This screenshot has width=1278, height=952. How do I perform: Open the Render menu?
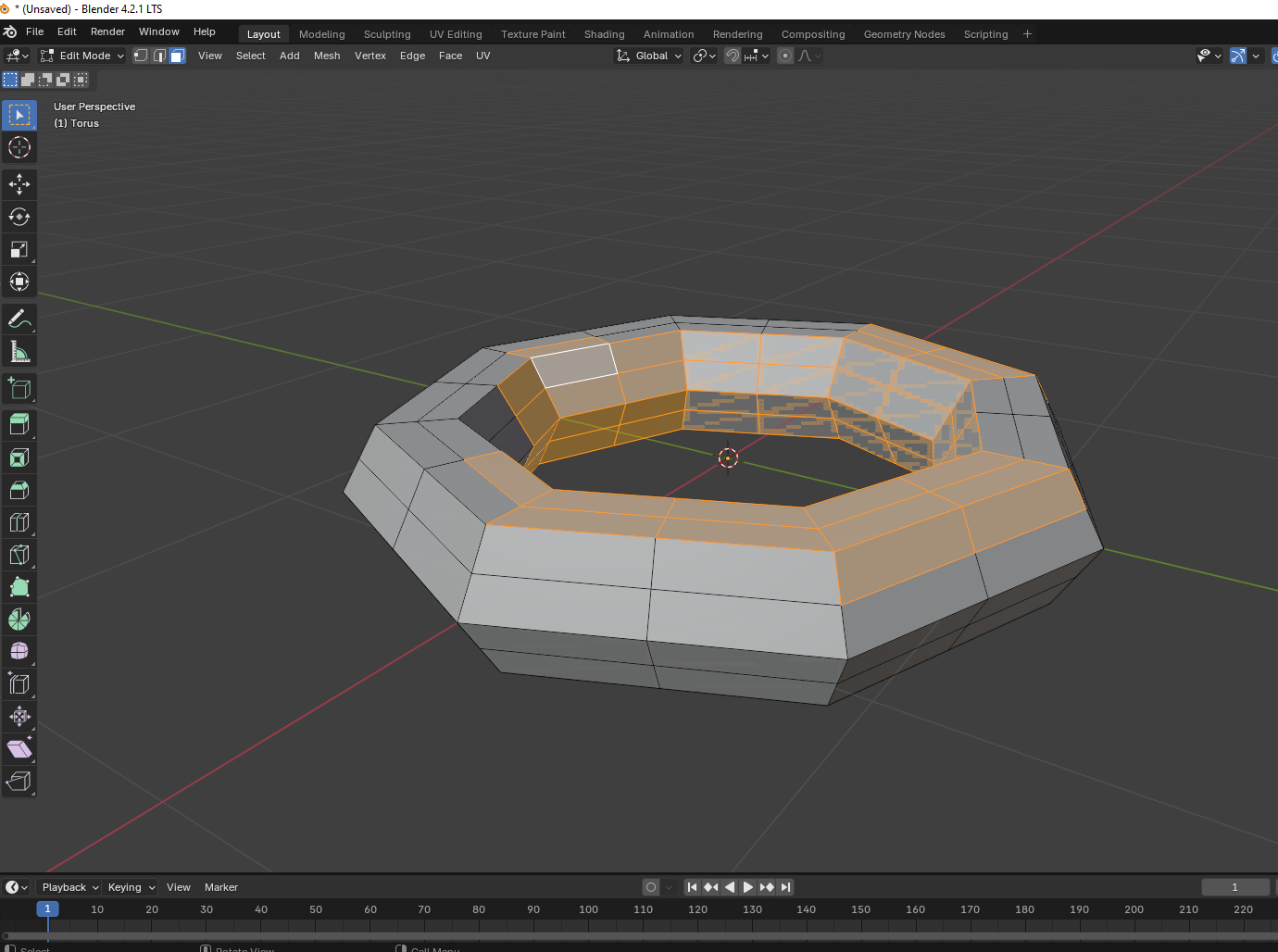pyautogui.click(x=107, y=31)
